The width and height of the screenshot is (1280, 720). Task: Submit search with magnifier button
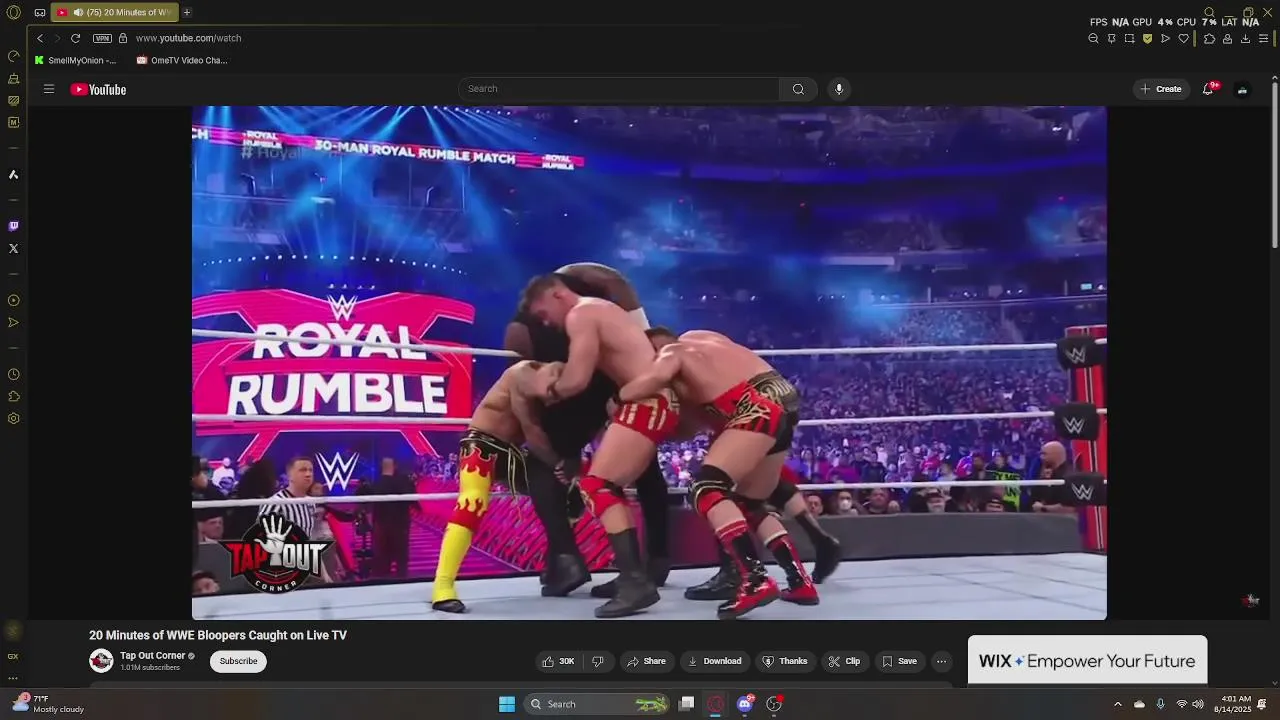798,89
